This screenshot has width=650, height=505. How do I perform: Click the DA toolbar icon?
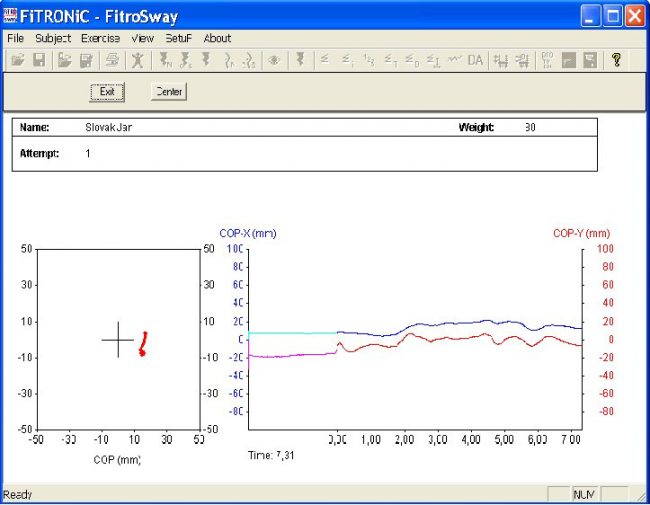(474, 60)
